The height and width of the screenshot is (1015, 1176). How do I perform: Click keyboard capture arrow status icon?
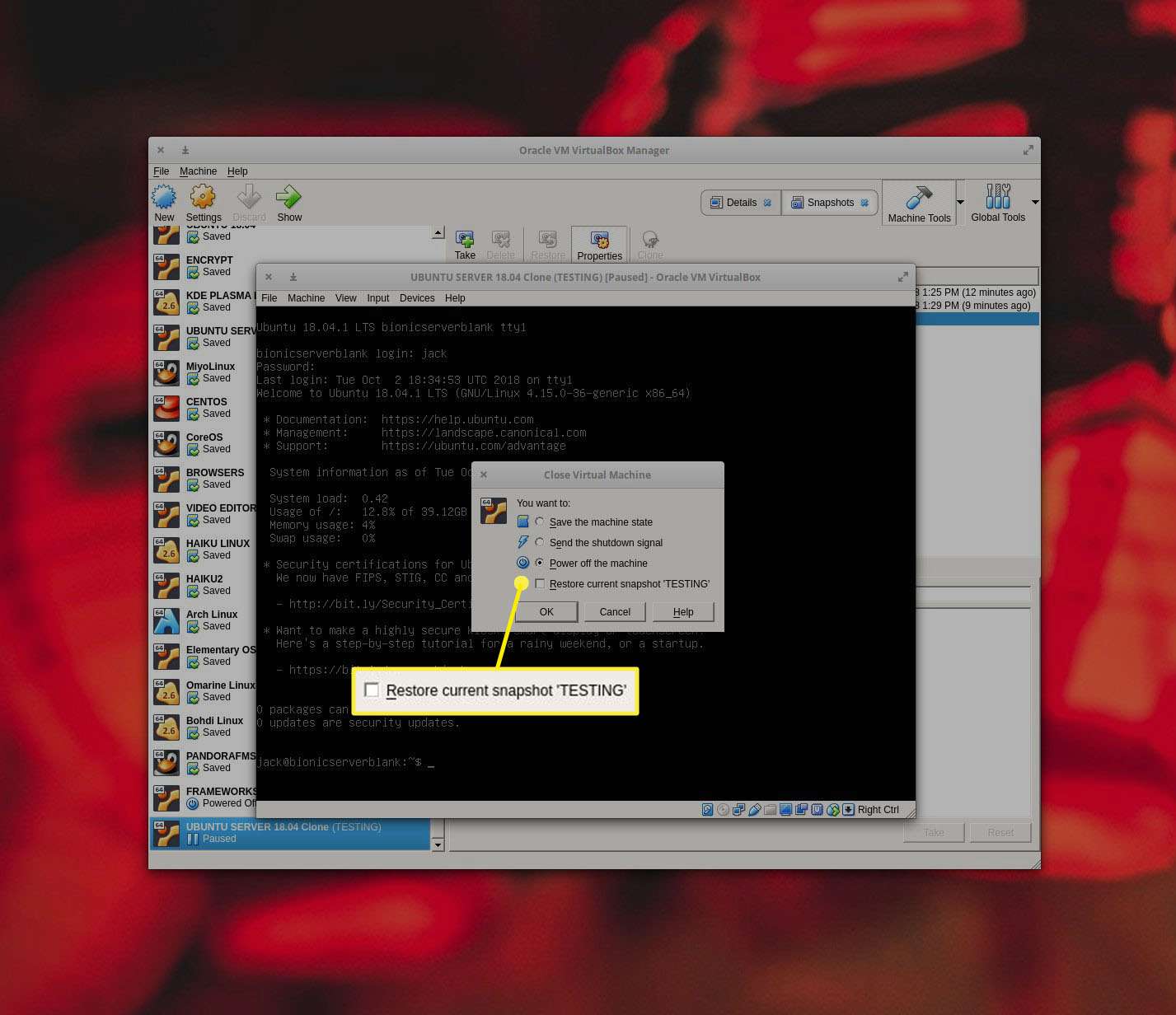click(x=848, y=810)
